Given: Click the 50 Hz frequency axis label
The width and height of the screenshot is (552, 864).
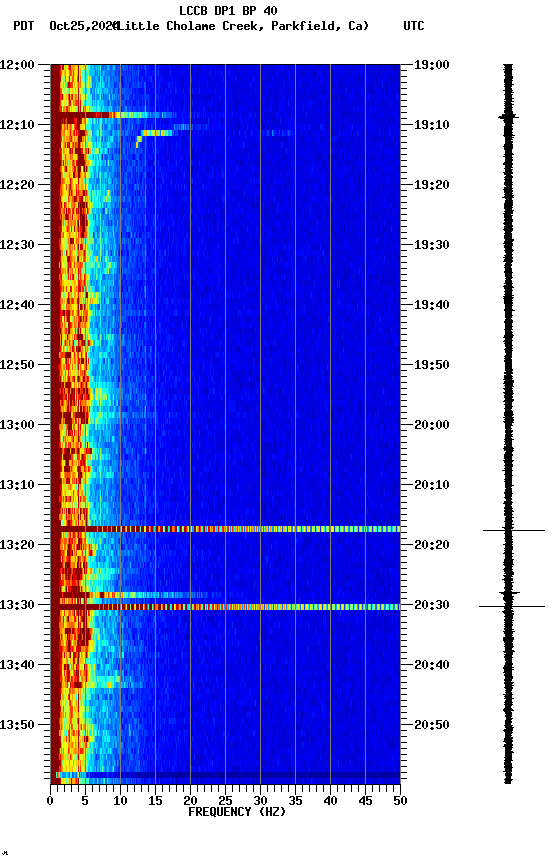Looking at the screenshot, I should pyautogui.click(x=400, y=801).
